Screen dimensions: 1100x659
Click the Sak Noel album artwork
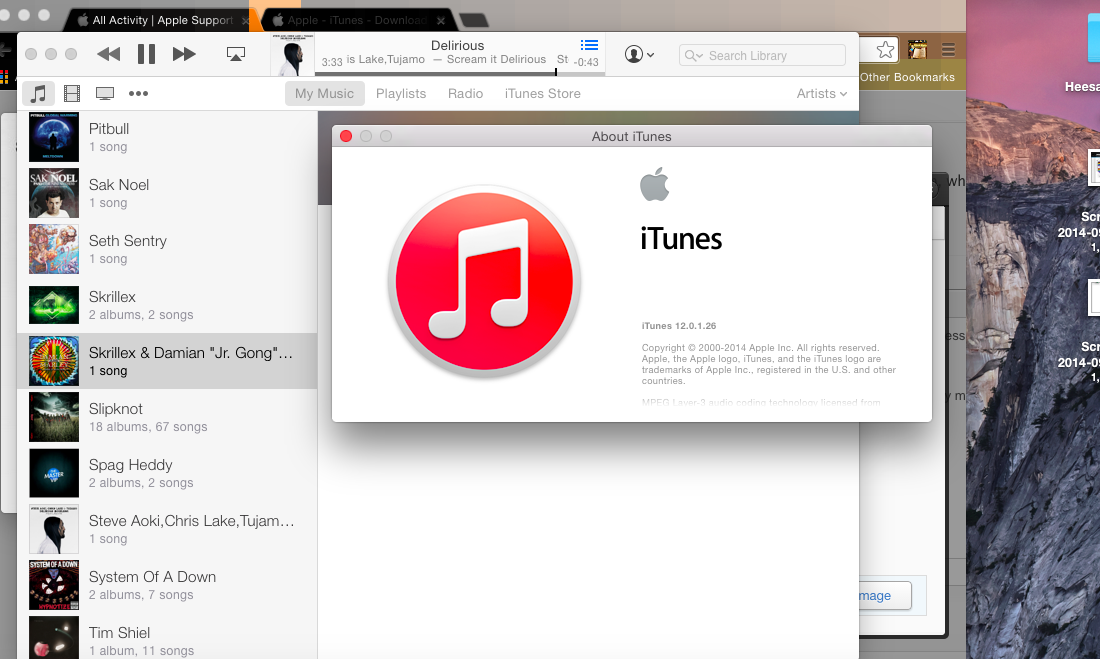click(54, 193)
